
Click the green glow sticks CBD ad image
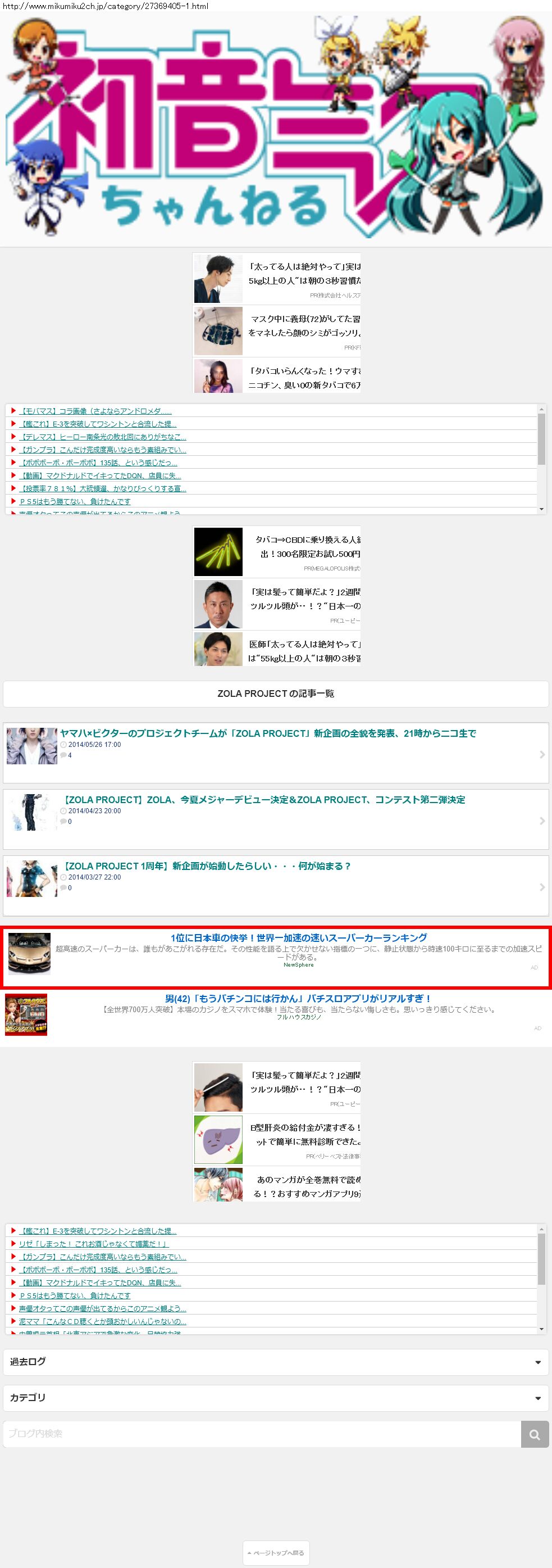coord(218,552)
